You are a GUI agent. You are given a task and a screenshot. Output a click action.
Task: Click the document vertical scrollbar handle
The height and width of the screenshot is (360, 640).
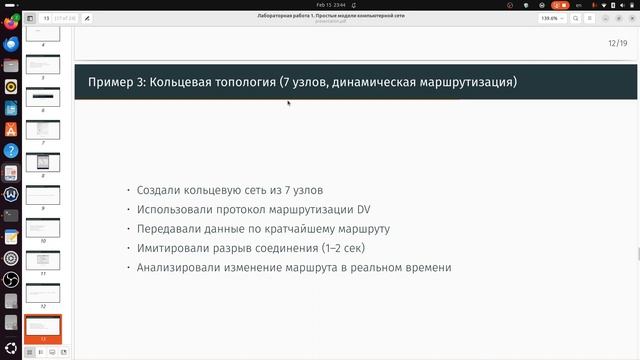[x=638, y=254]
